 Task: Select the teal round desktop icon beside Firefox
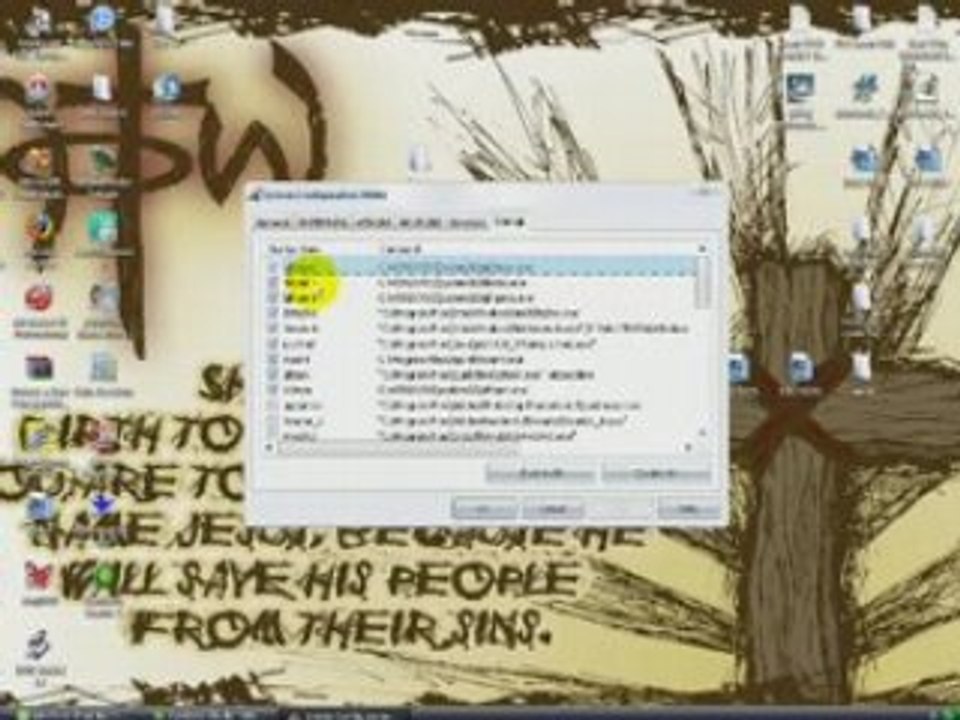point(102,227)
